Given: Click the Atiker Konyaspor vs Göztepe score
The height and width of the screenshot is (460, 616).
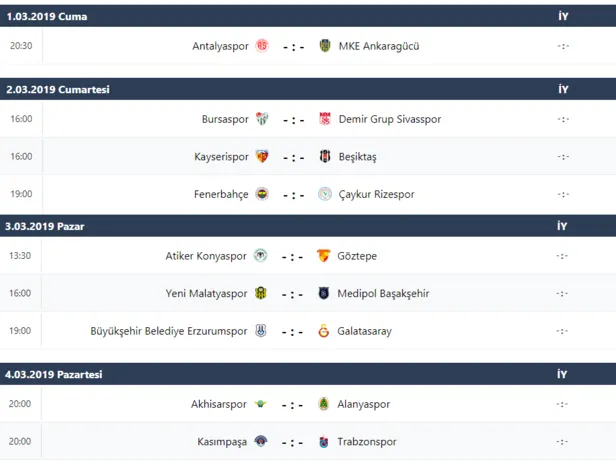Looking at the screenshot, I should click(293, 256).
